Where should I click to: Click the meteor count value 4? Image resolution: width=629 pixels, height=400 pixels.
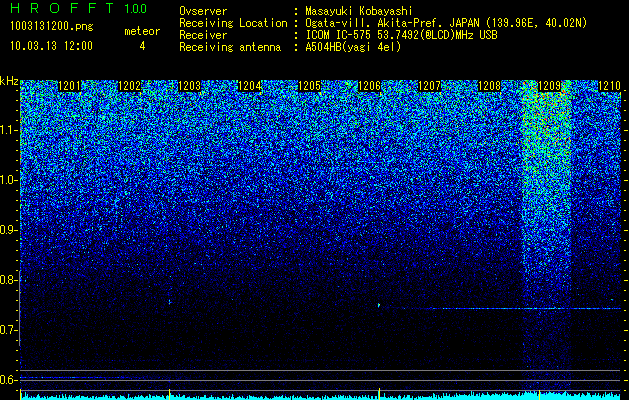(x=142, y=46)
